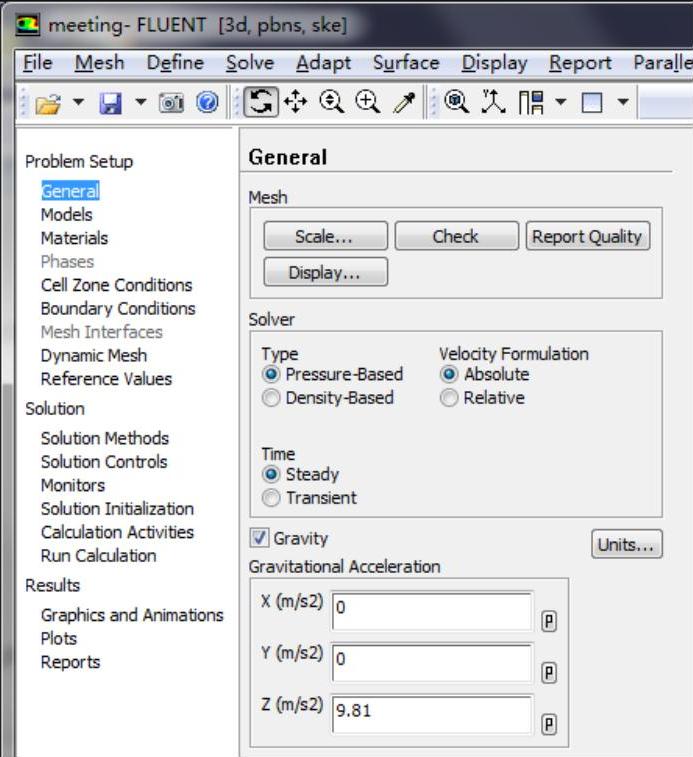Click the P parameter button for X gravity
The width and height of the screenshot is (693, 757).
pos(549,621)
